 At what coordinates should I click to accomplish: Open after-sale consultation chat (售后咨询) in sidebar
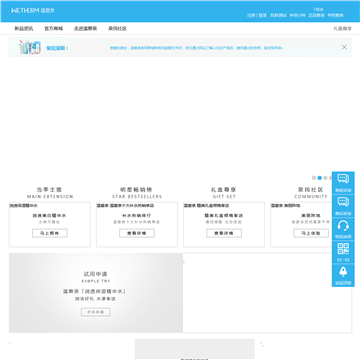tap(343, 206)
